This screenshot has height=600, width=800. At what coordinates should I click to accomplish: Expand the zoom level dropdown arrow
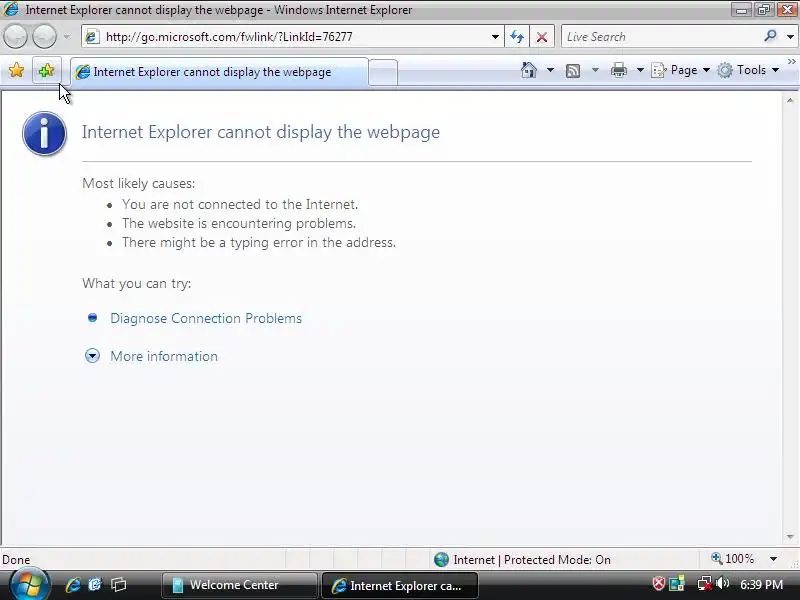click(x=773, y=559)
